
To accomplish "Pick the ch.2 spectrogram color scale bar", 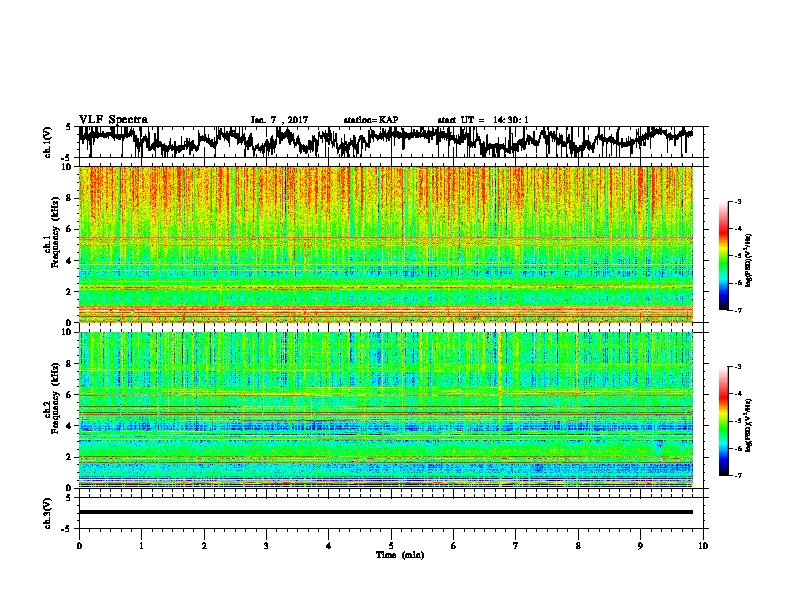I will pyautogui.click(x=723, y=421).
